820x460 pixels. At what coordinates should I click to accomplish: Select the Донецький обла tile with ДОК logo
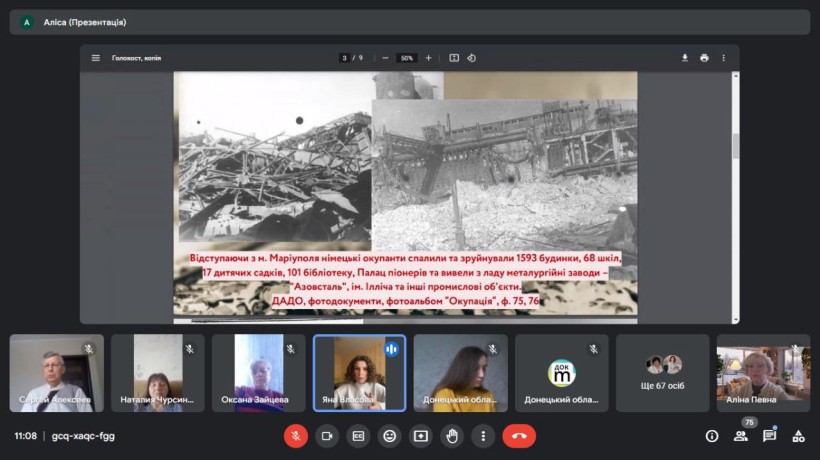pyautogui.click(x=562, y=373)
